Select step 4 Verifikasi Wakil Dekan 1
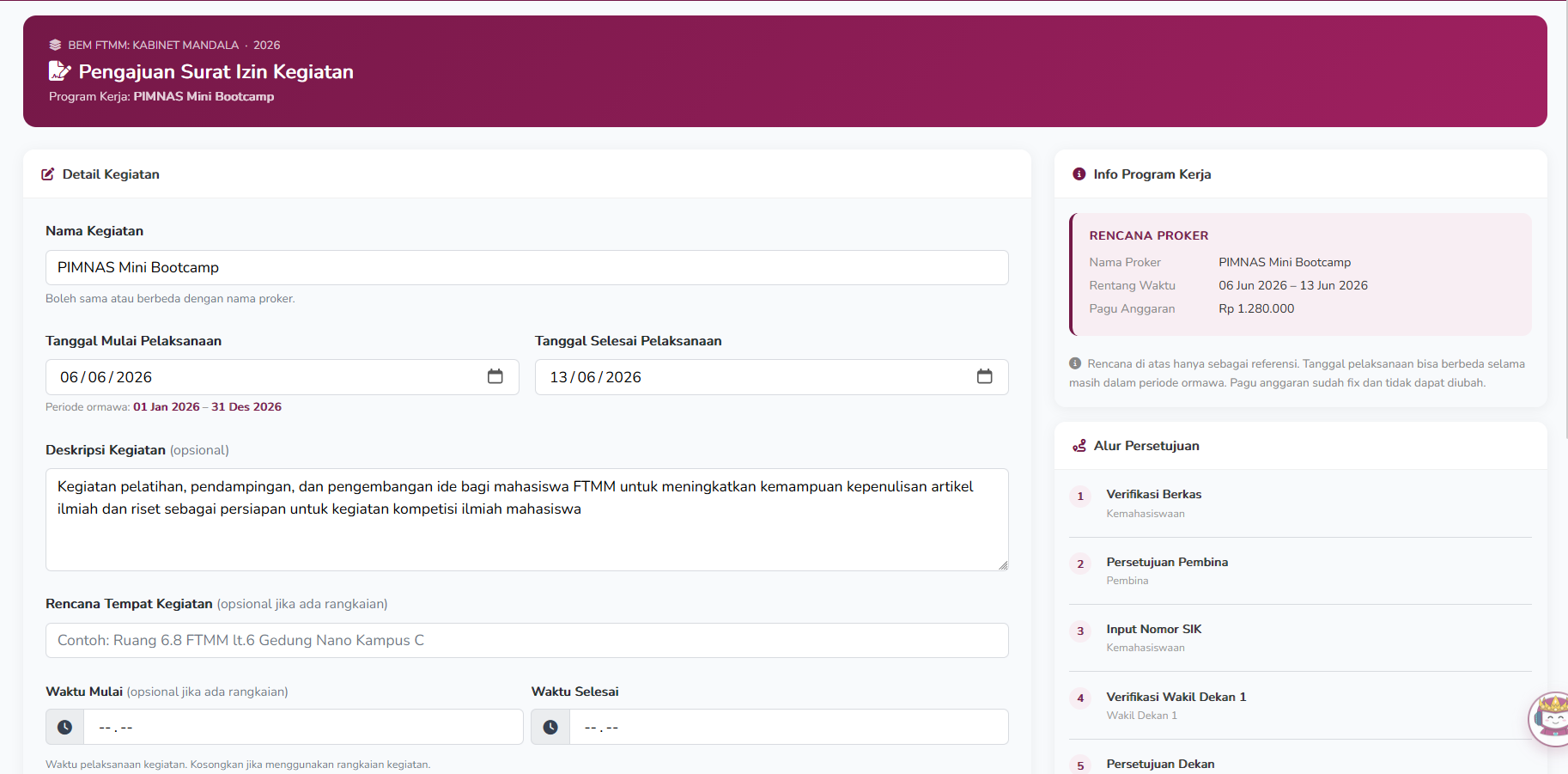 pyautogui.click(x=1300, y=705)
